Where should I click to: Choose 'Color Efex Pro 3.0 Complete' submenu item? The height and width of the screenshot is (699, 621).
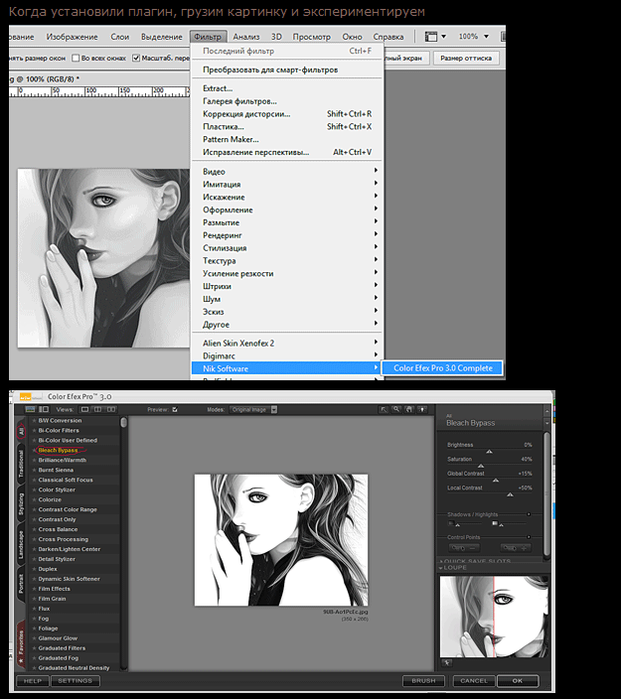tap(443, 368)
